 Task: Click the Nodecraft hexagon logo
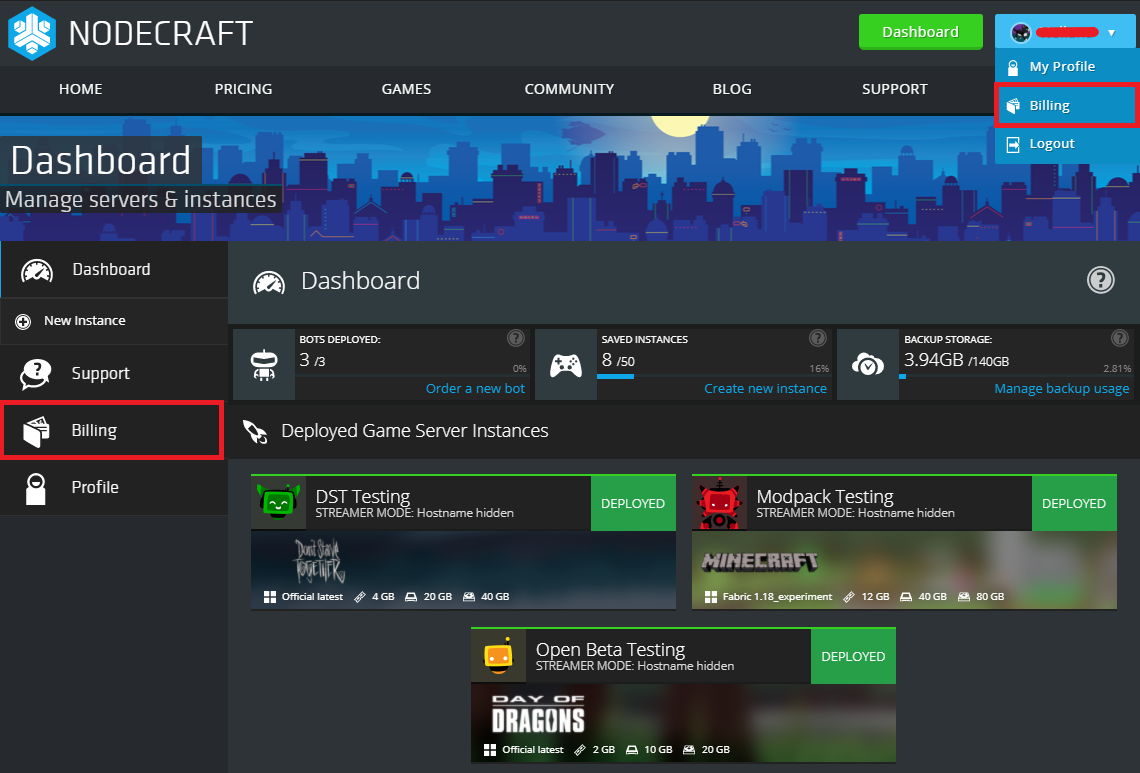pos(32,33)
